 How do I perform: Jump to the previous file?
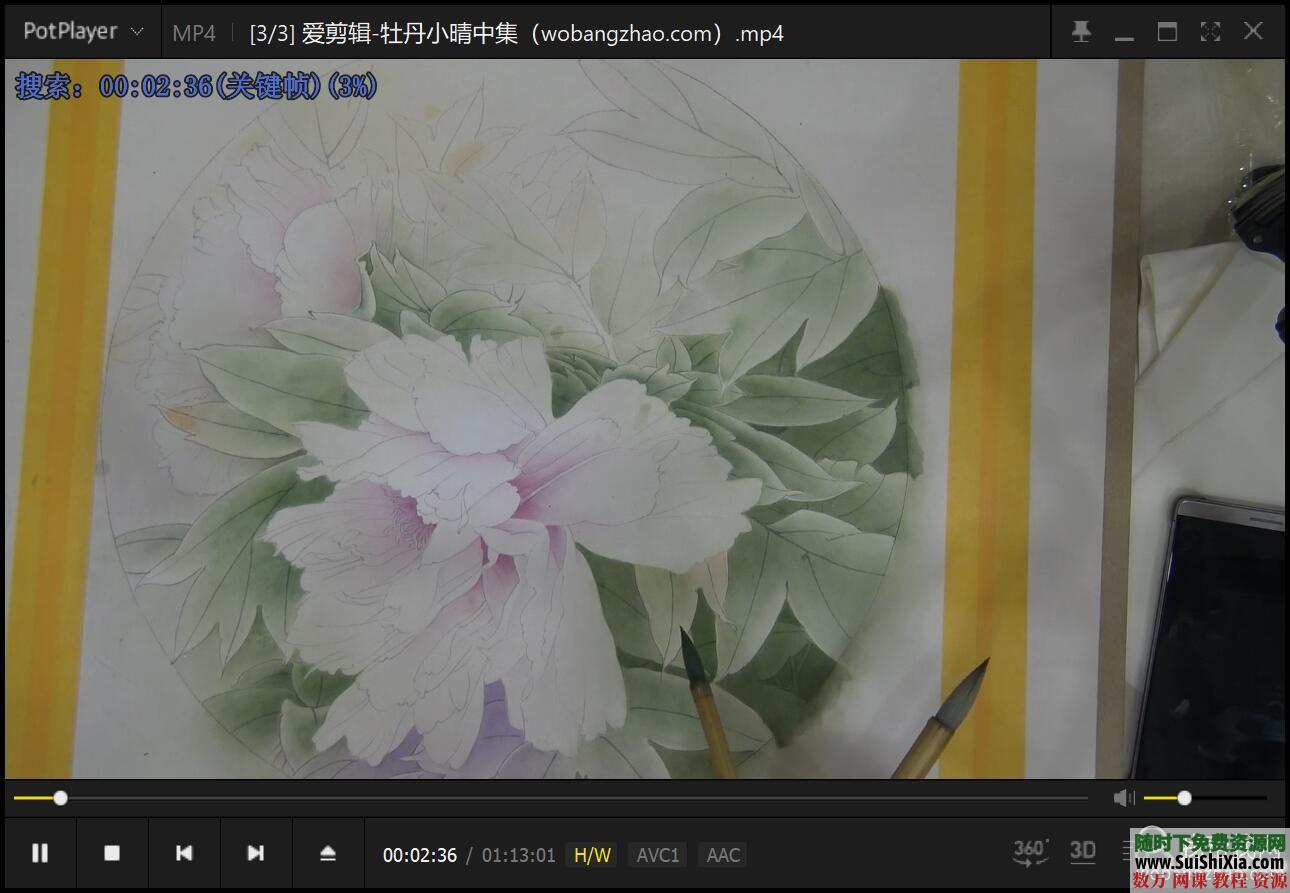184,853
